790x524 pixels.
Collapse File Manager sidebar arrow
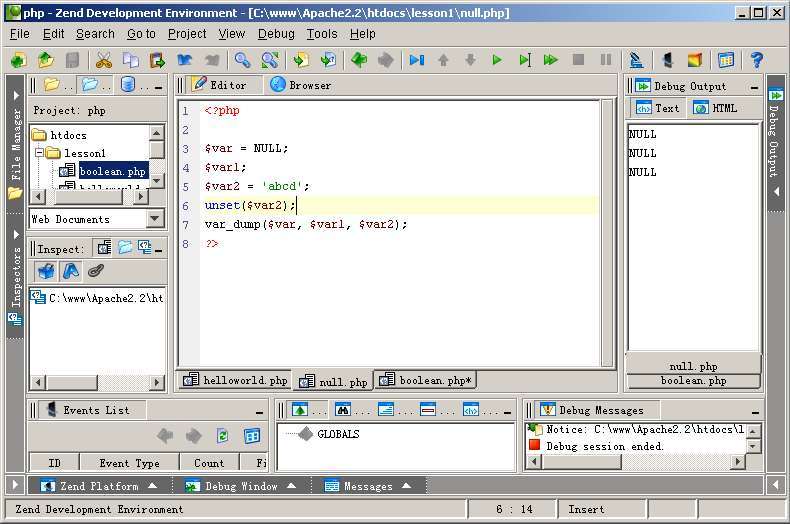point(16,95)
